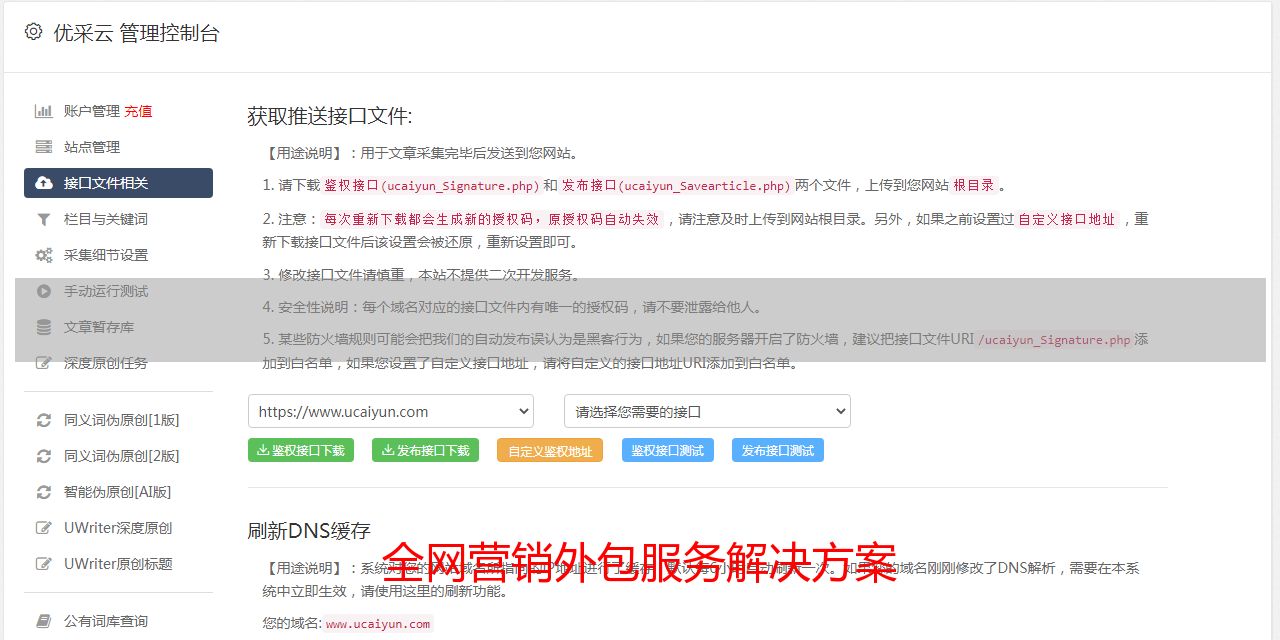1280x640 pixels.
Task: Click the server icon next to 站点管理
Action: point(44,147)
